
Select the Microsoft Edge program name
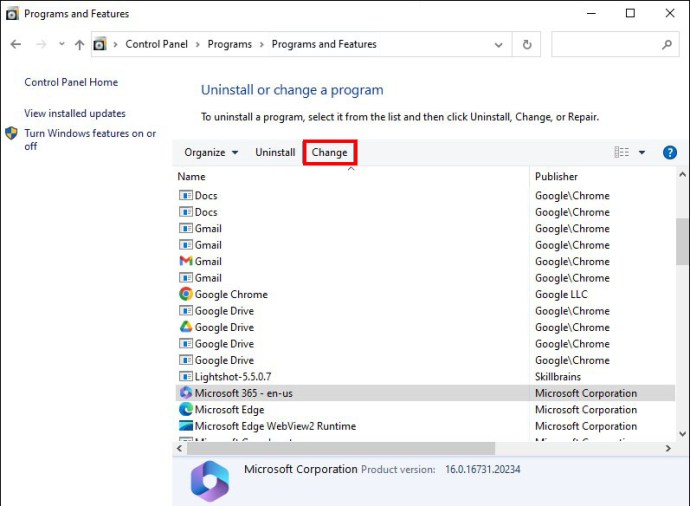(229, 410)
